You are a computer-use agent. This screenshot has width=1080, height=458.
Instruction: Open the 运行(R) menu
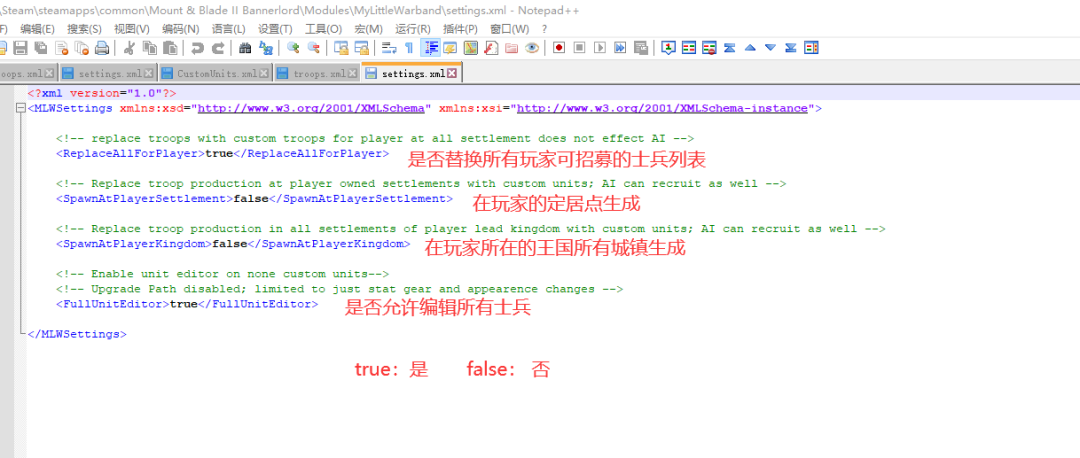[413, 29]
